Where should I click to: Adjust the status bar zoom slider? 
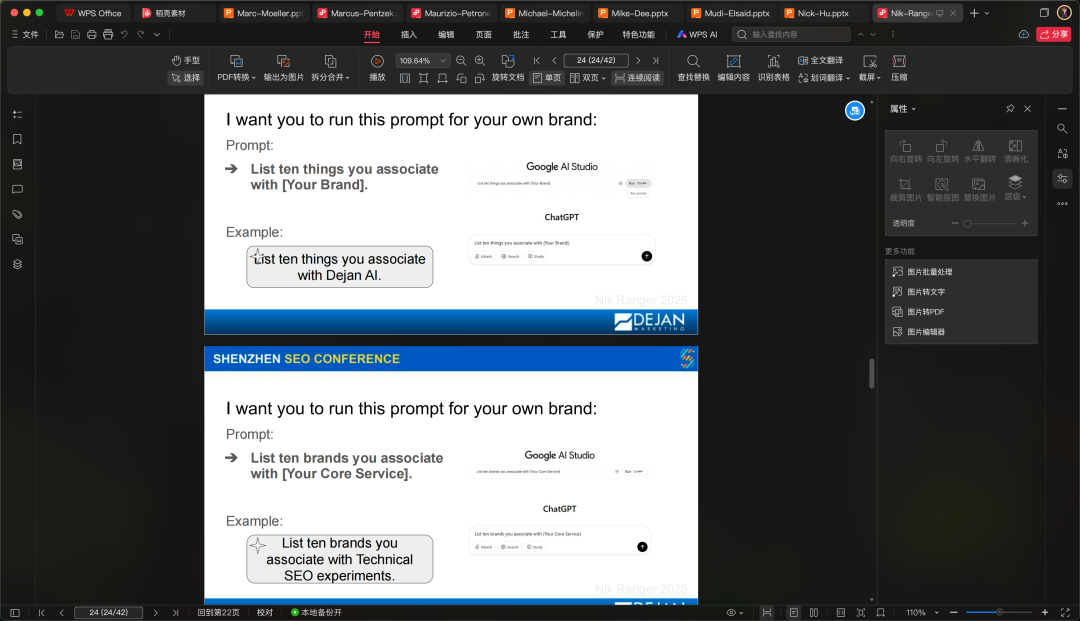click(999, 612)
